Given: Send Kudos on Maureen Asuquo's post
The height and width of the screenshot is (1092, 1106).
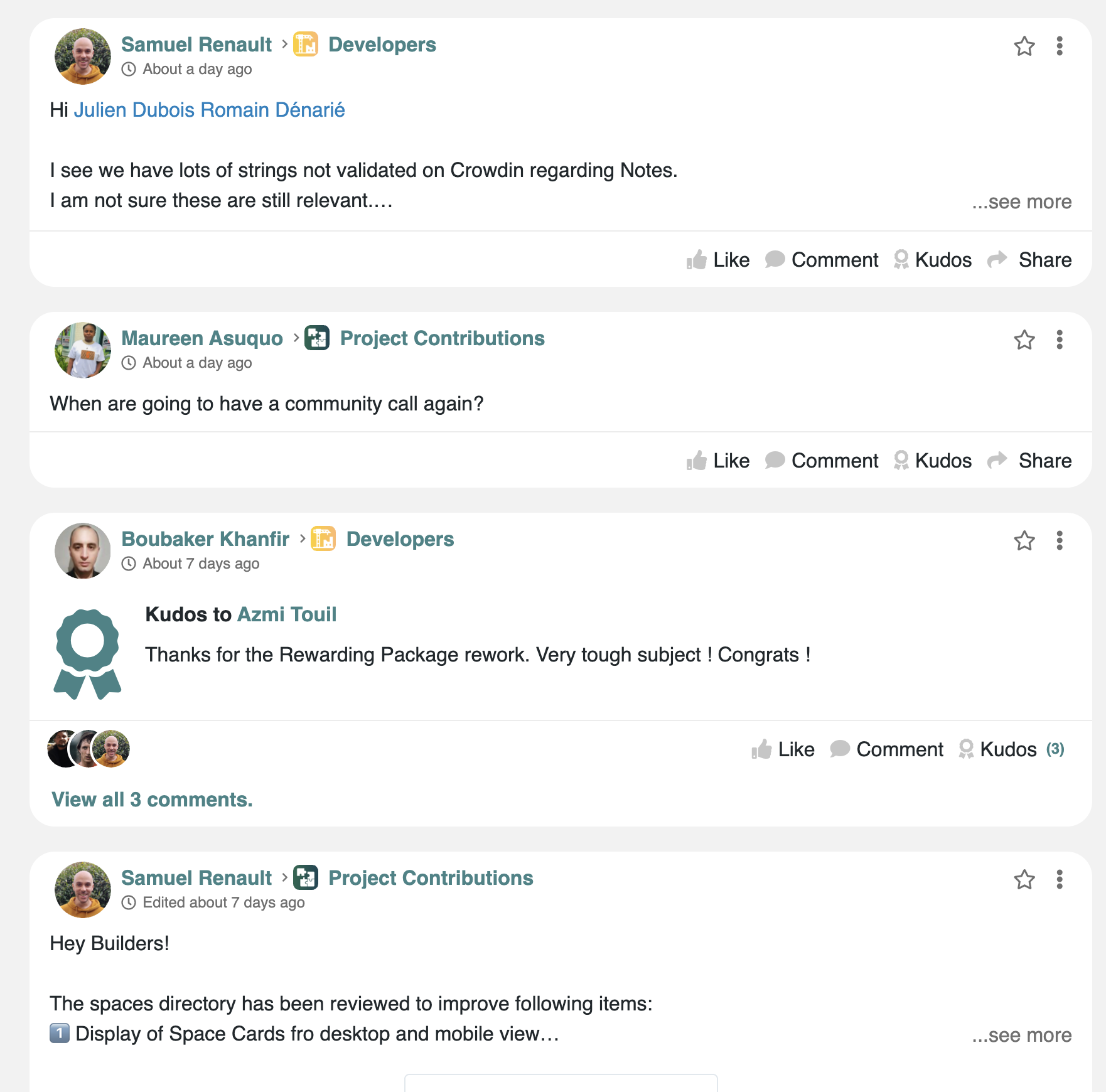Looking at the screenshot, I should [x=933, y=461].
